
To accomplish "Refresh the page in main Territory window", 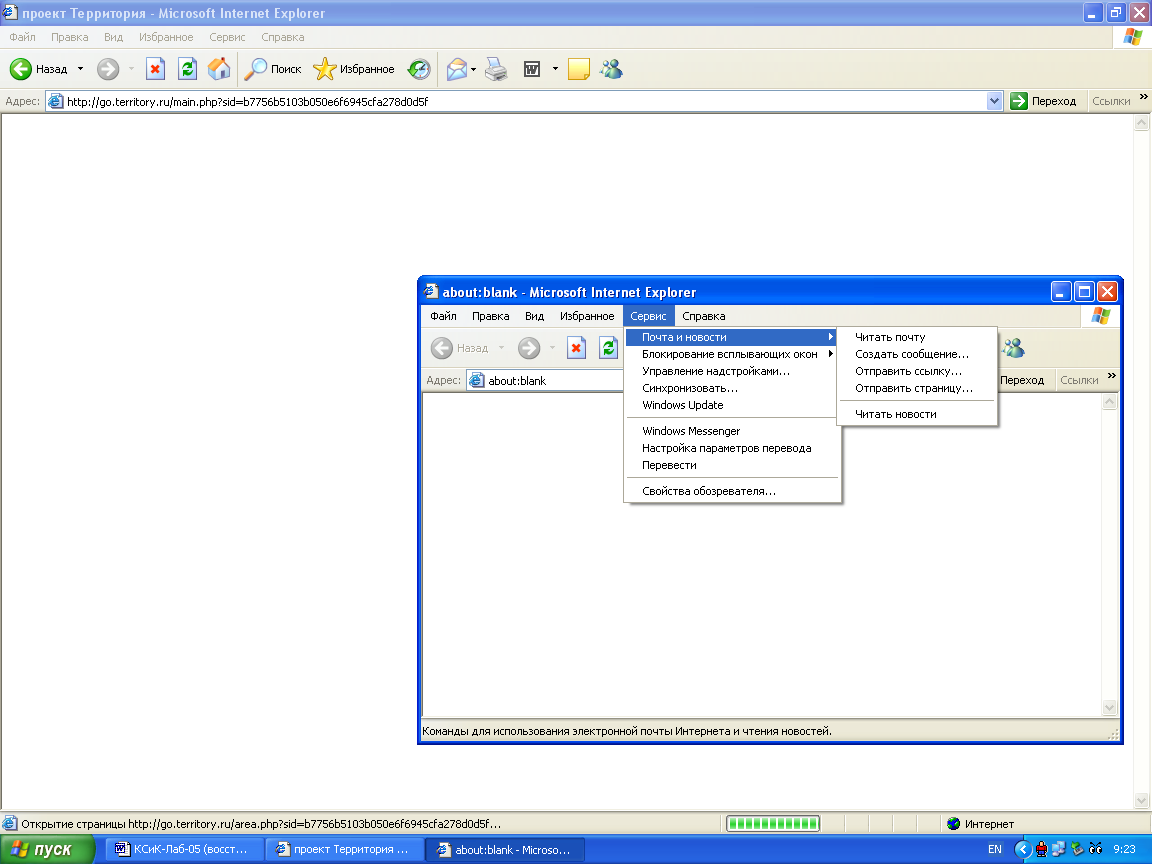I will coord(187,69).
